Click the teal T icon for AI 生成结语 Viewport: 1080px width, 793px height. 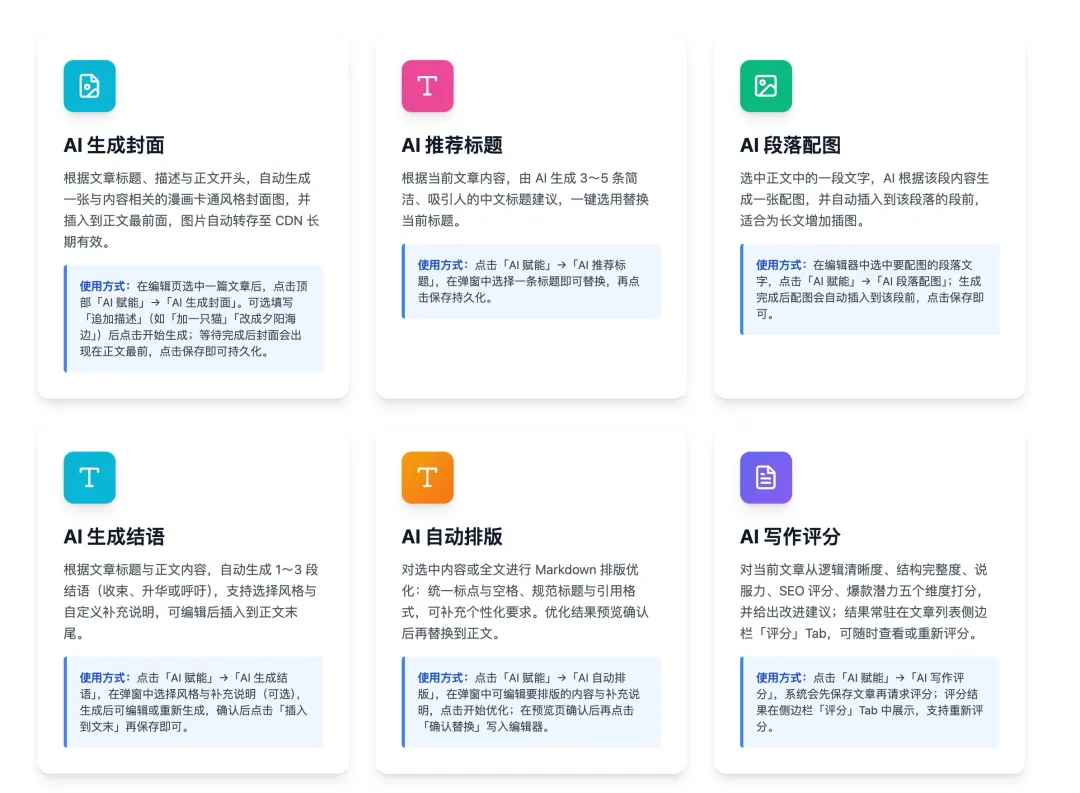90,477
